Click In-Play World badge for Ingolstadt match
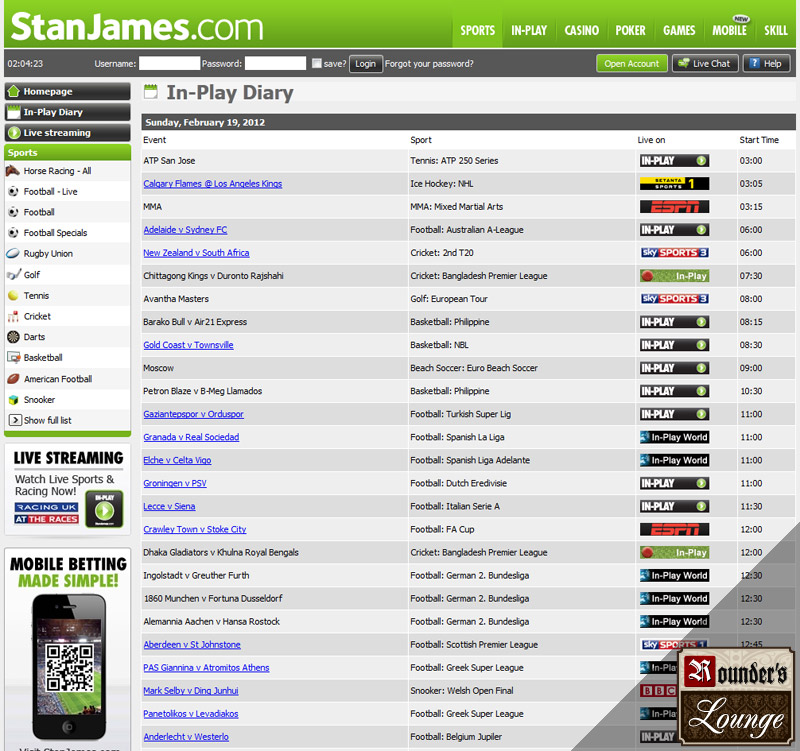The image size is (800, 751). point(674,575)
